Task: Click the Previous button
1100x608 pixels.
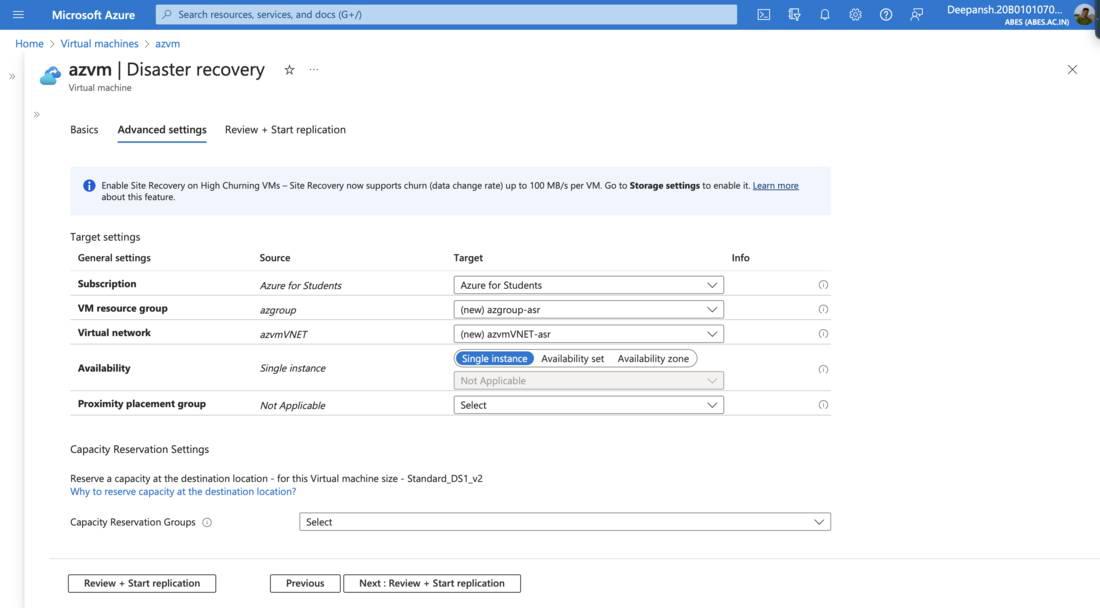Action: pyautogui.click(x=305, y=583)
